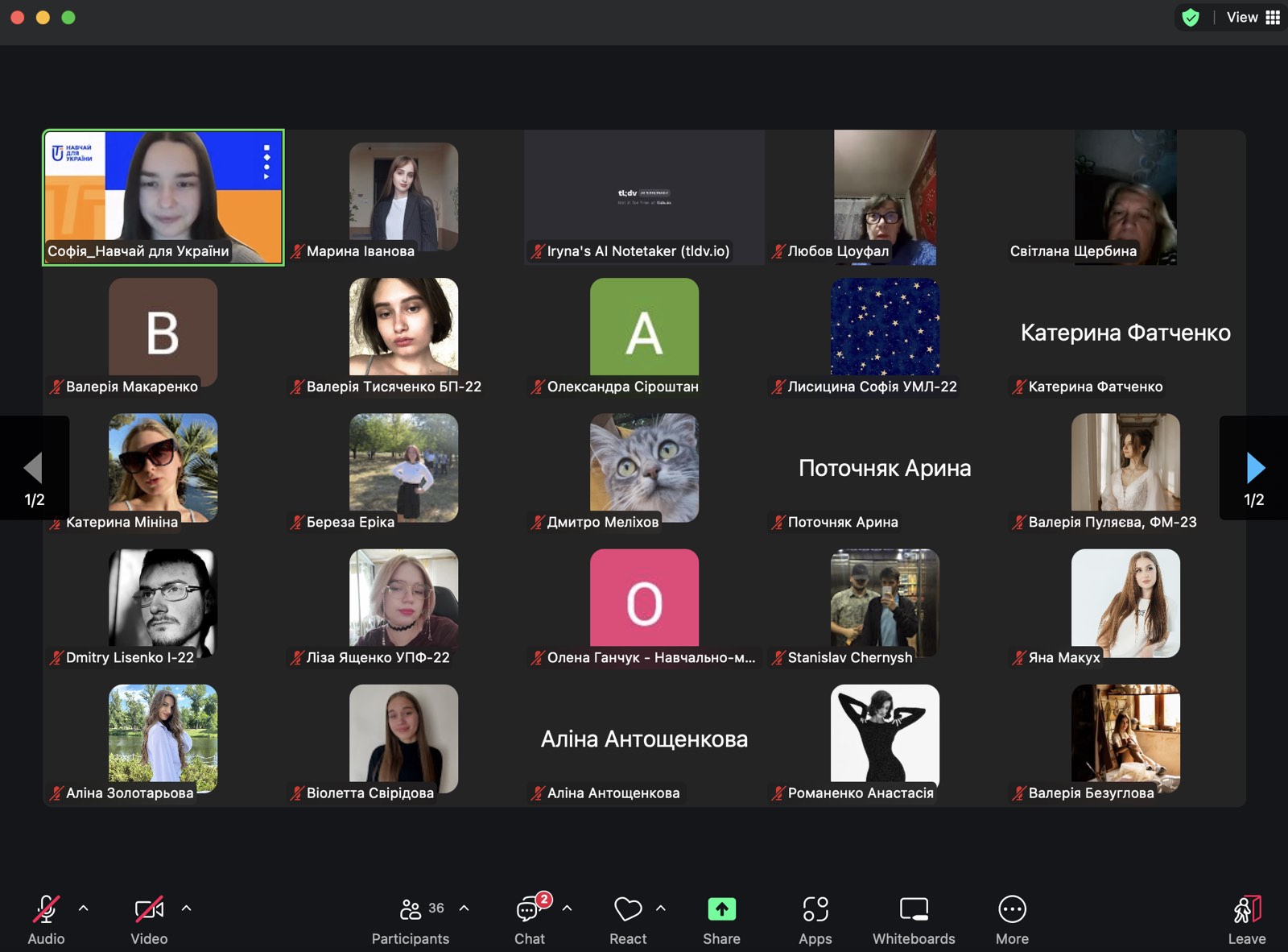Turn on camera with Video button
This screenshot has height=952, width=1288.
(149, 910)
